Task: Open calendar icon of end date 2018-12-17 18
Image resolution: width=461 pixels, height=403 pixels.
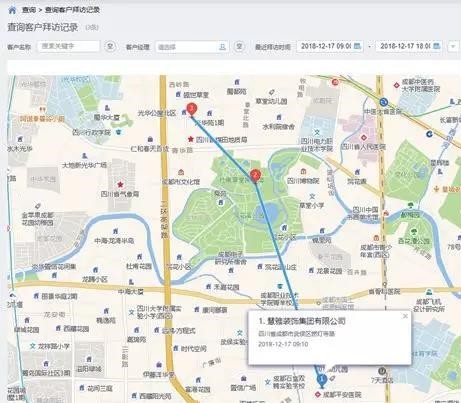Action: [437, 46]
